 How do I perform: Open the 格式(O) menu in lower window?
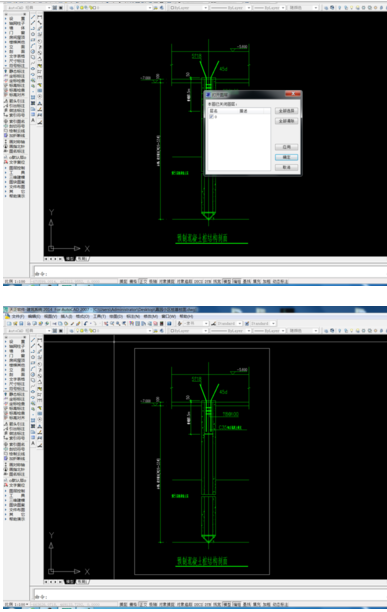click(x=82, y=316)
